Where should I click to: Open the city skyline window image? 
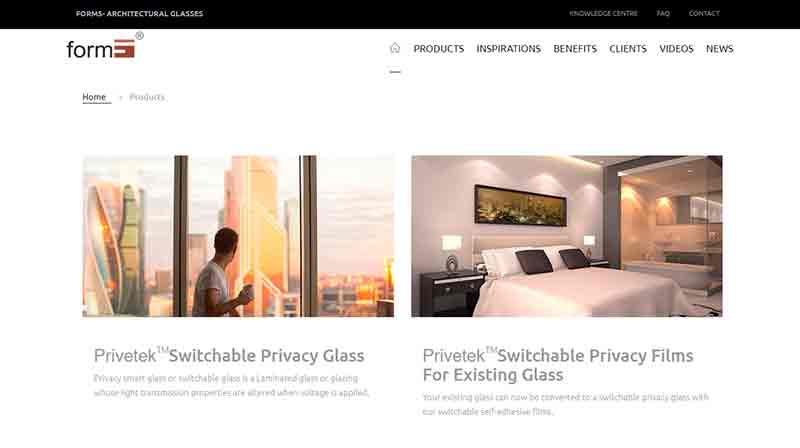point(238,236)
